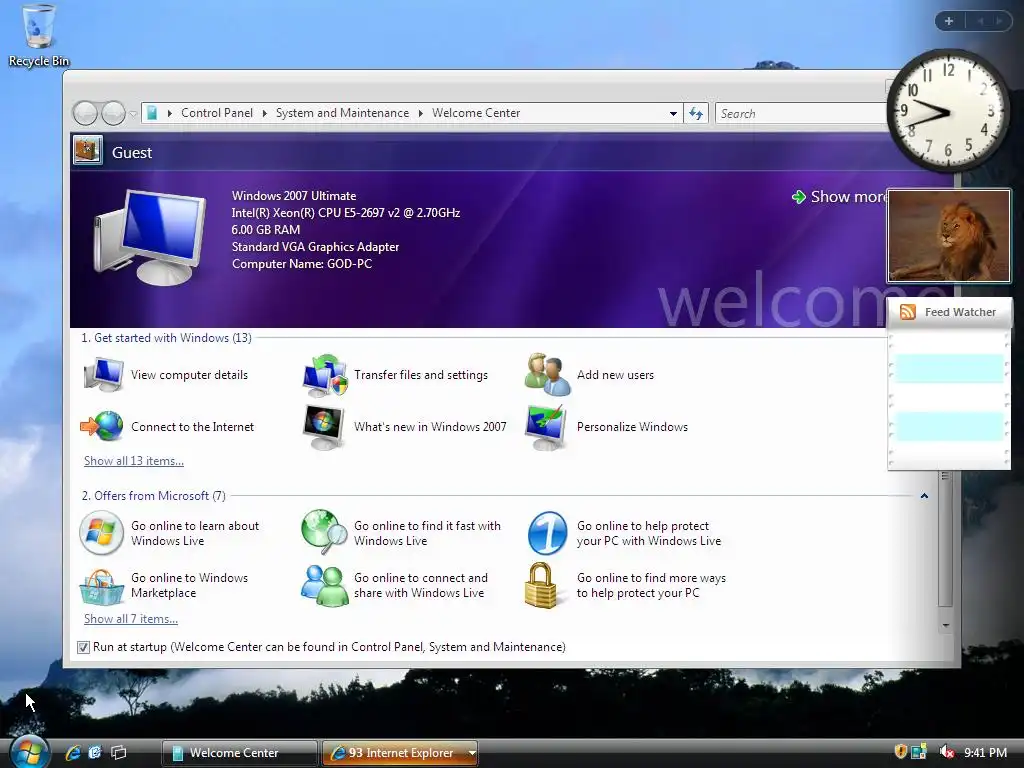This screenshot has width=1024, height=768.
Task: Click the Show more green arrow
Action: [799, 197]
